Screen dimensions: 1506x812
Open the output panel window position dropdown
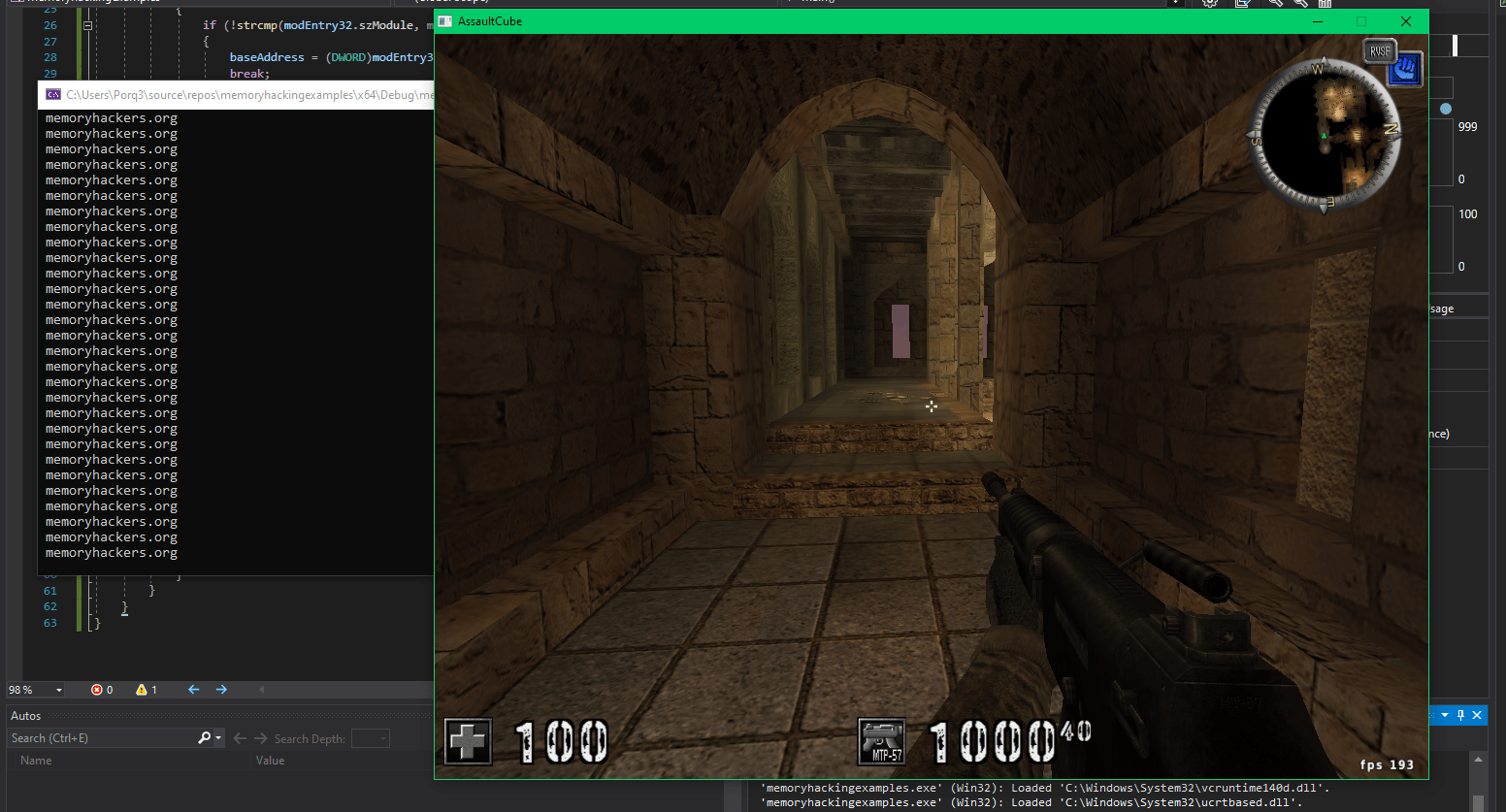point(1445,715)
